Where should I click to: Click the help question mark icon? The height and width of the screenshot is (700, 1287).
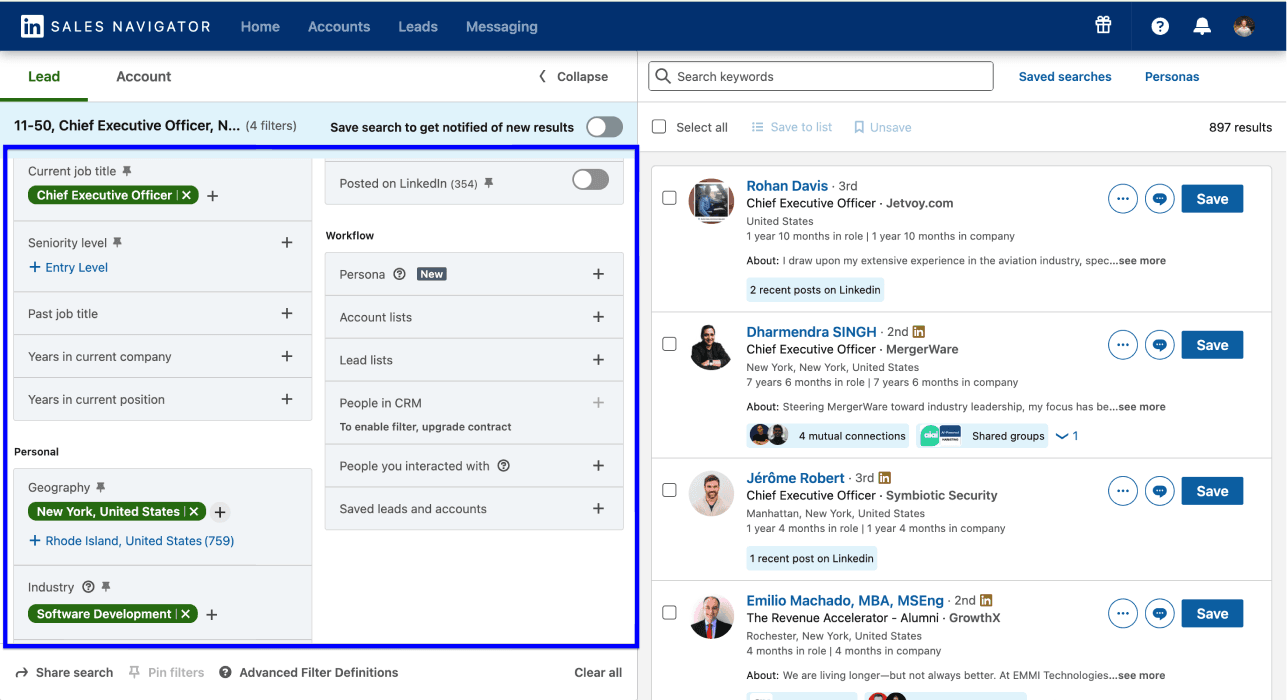coord(1158,25)
